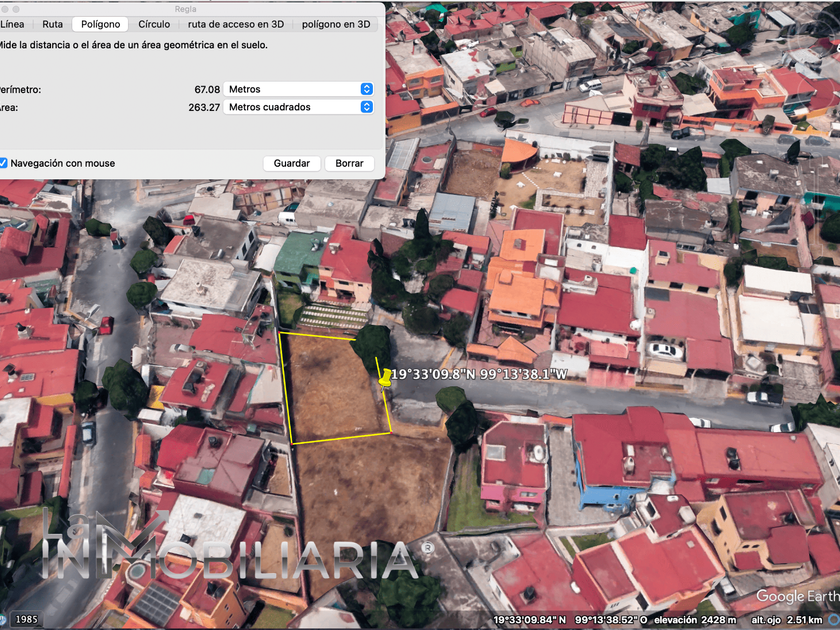Click the yellow pushpin placemark icon
This screenshot has height=630, width=840.
[384, 377]
